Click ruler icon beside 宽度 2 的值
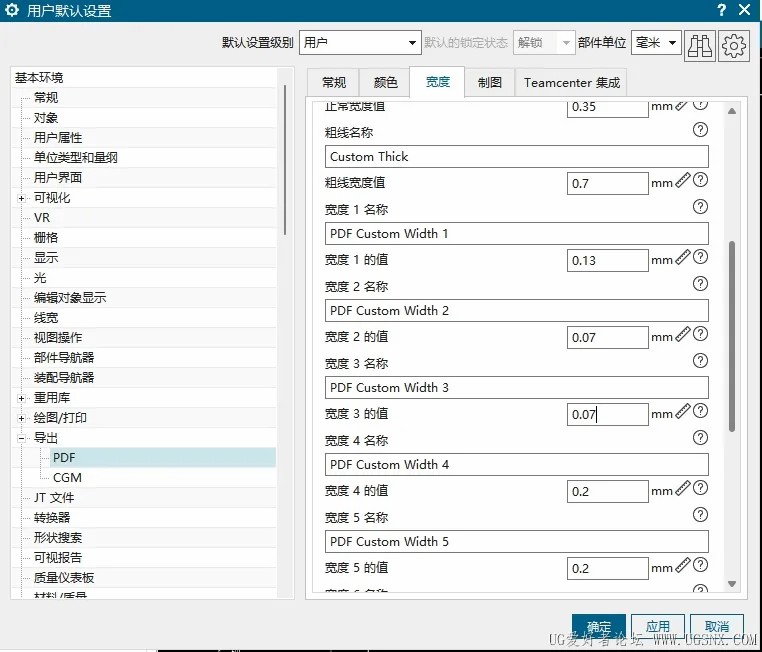Screen dimensions: 762x652 click(x=683, y=334)
